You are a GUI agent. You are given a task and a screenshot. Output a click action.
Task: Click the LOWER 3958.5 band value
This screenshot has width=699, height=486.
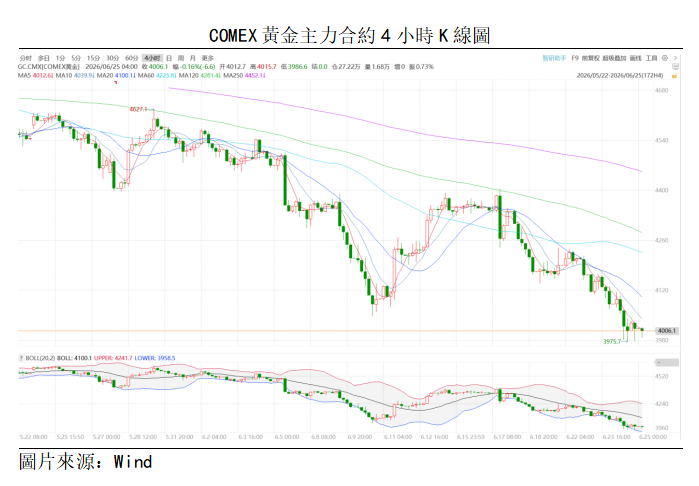click(155, 358)
